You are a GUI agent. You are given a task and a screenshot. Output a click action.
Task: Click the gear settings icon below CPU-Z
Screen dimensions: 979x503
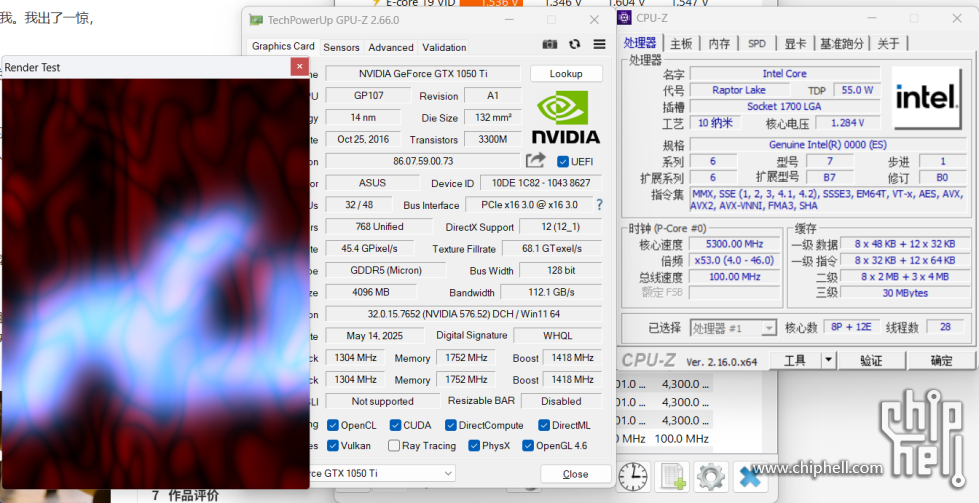tap(711, 477)
